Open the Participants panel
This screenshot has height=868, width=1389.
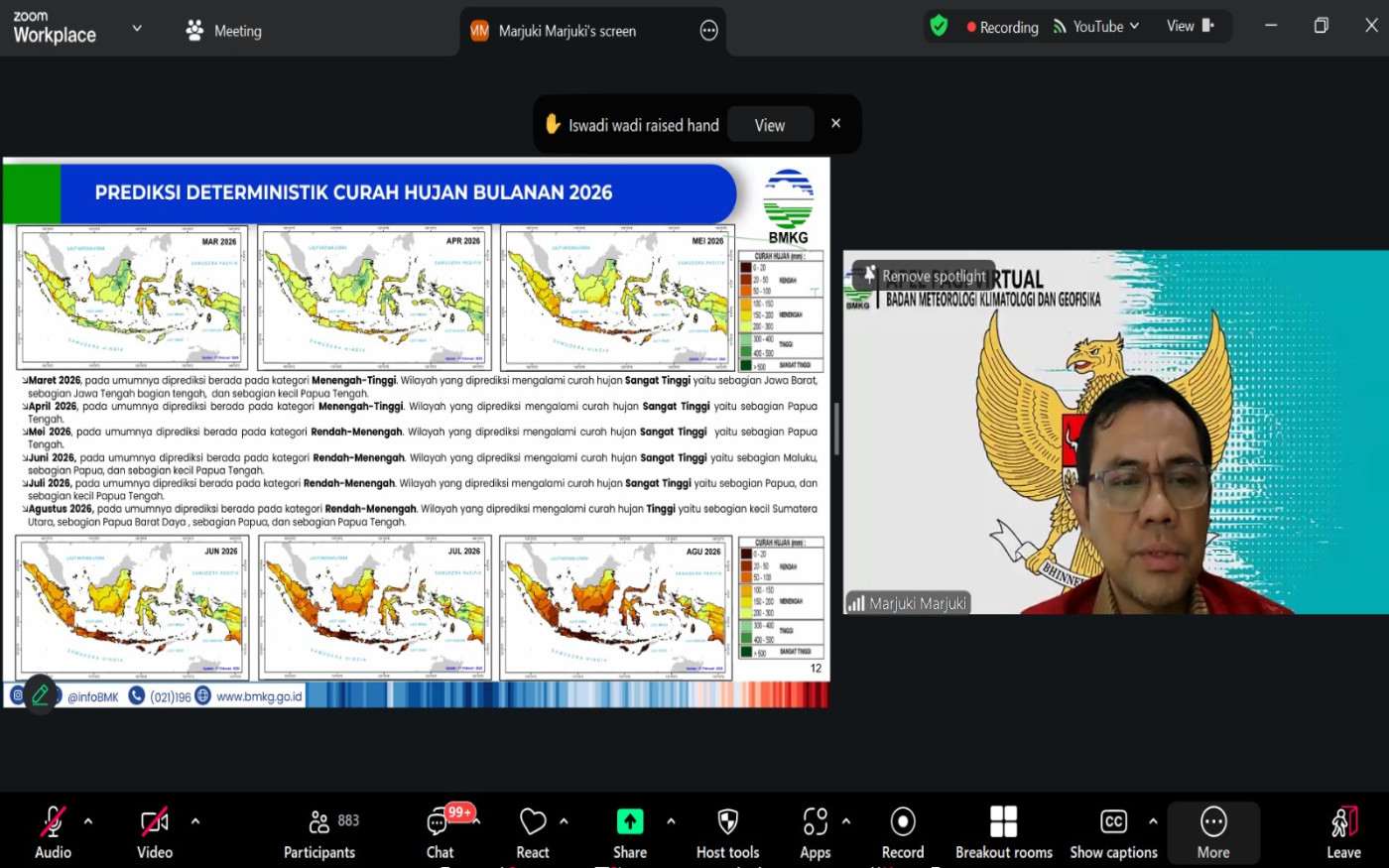pyautogui.click(x=319, y=832)
